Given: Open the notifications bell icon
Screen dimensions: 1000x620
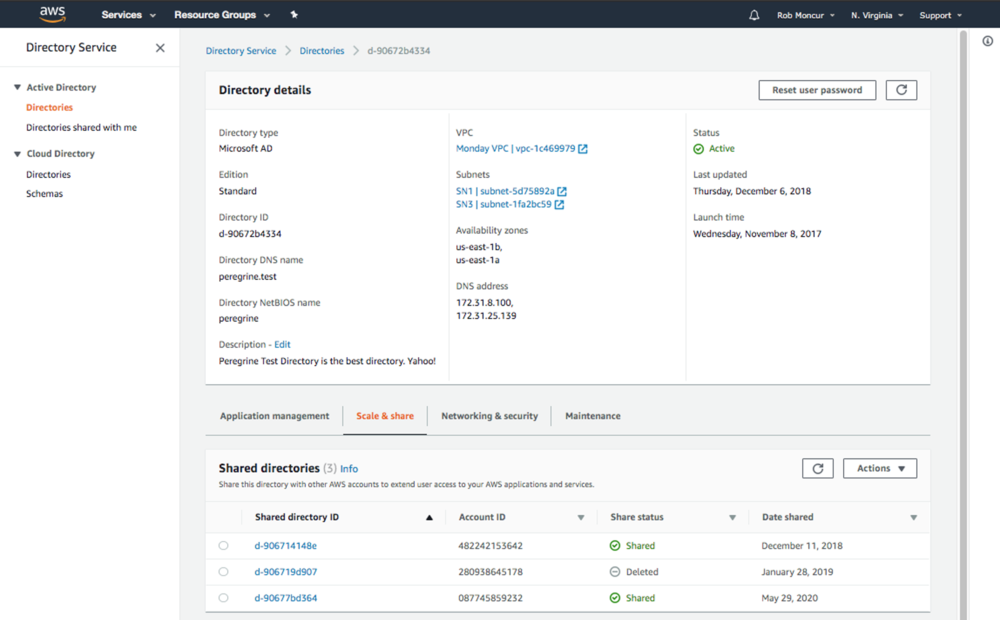Looking at the screenshot, I should [754, 15].
